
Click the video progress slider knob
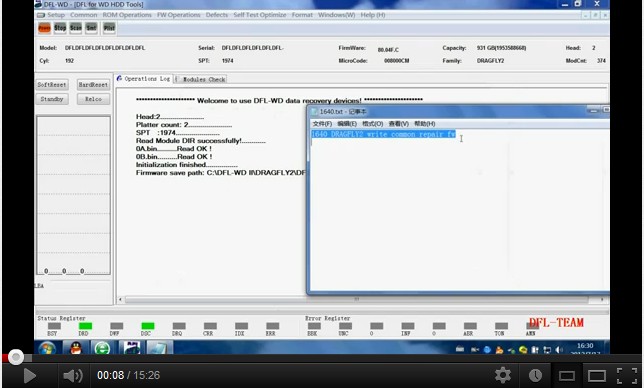(16, 357)
